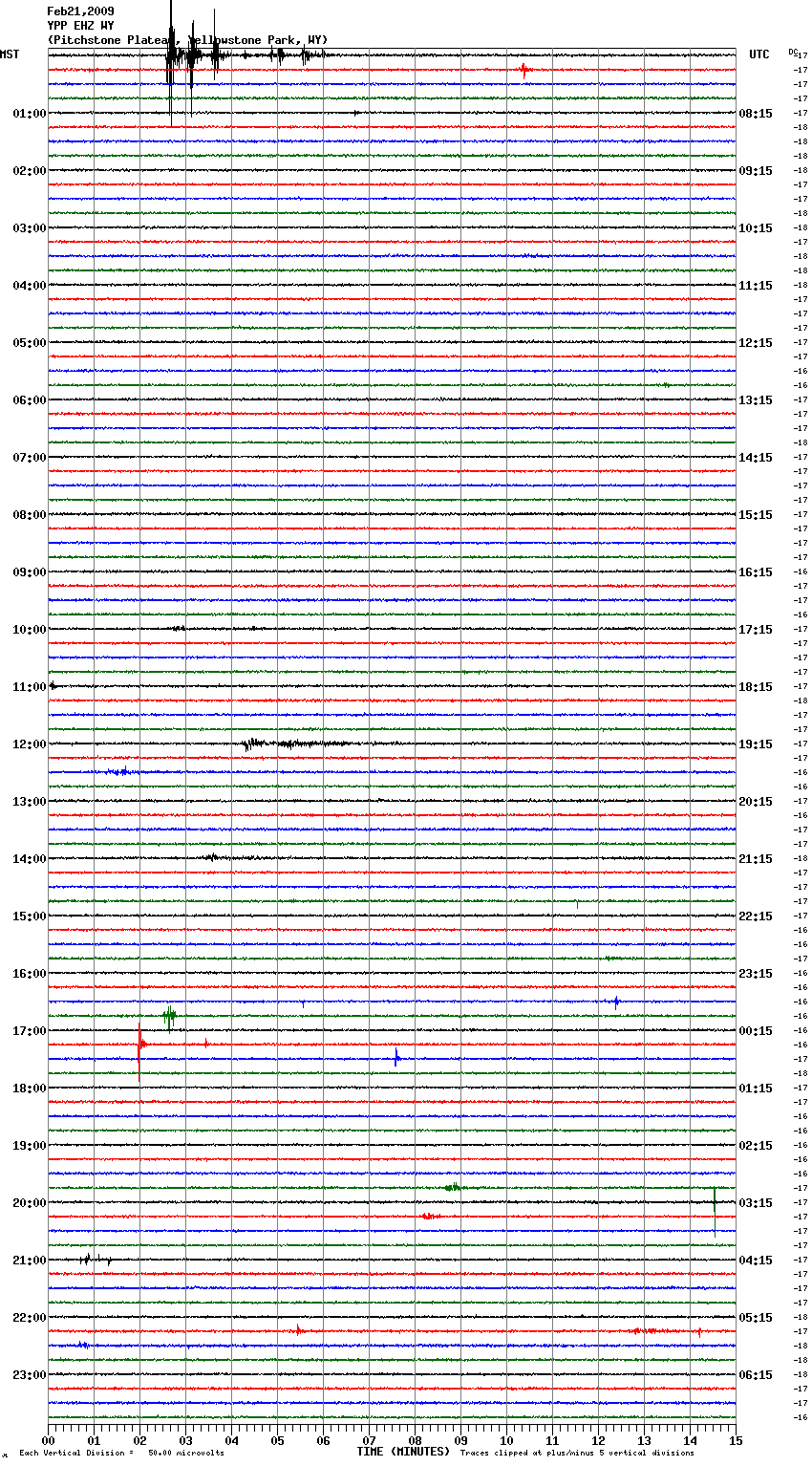Click the 15:15 UTC time label

pyautogui.click(x=756, y=515)
